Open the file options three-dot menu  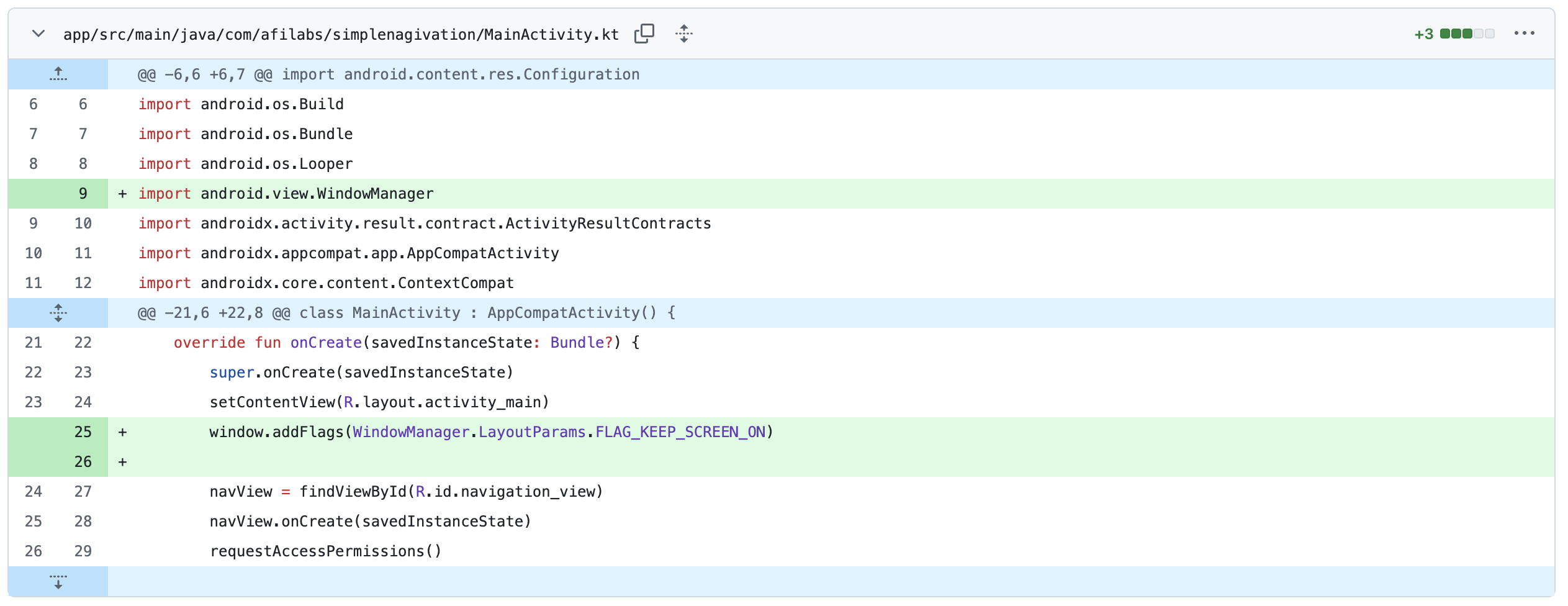coord(1524,34)
